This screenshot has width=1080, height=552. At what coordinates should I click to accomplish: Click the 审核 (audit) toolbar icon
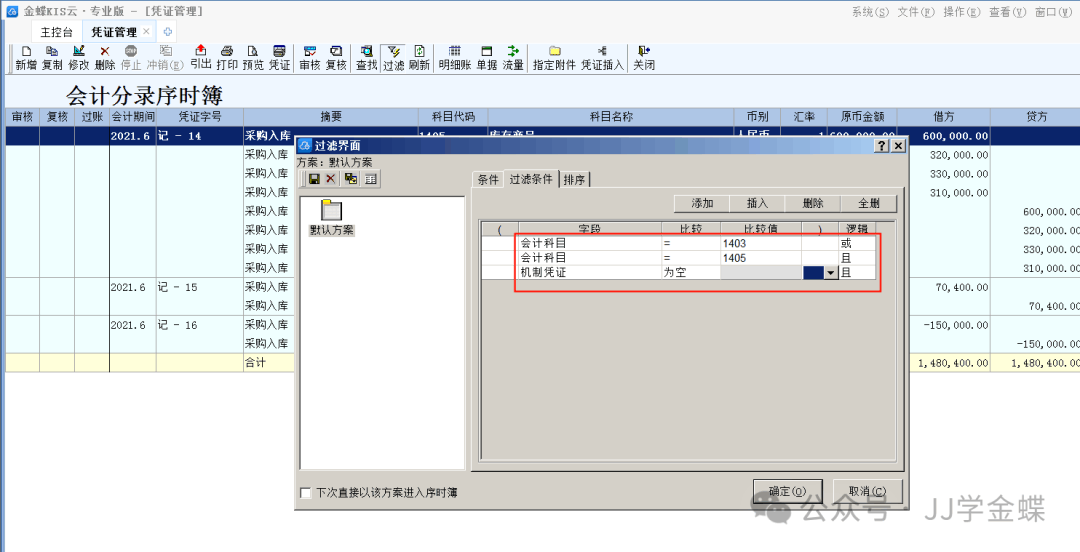(309, 57)
